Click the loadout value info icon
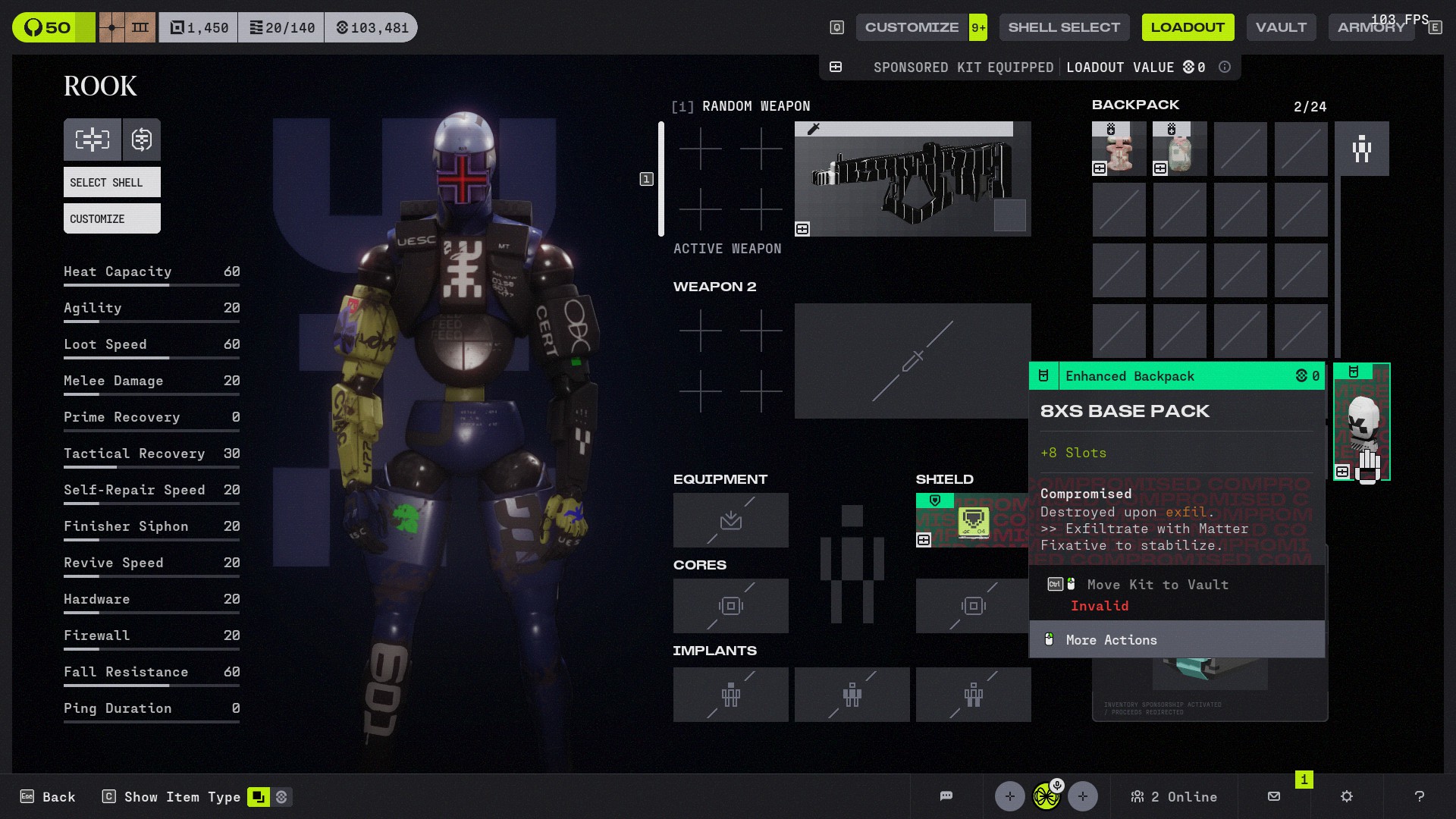This screenshot has width=1456, height=819. (1224, 67)
